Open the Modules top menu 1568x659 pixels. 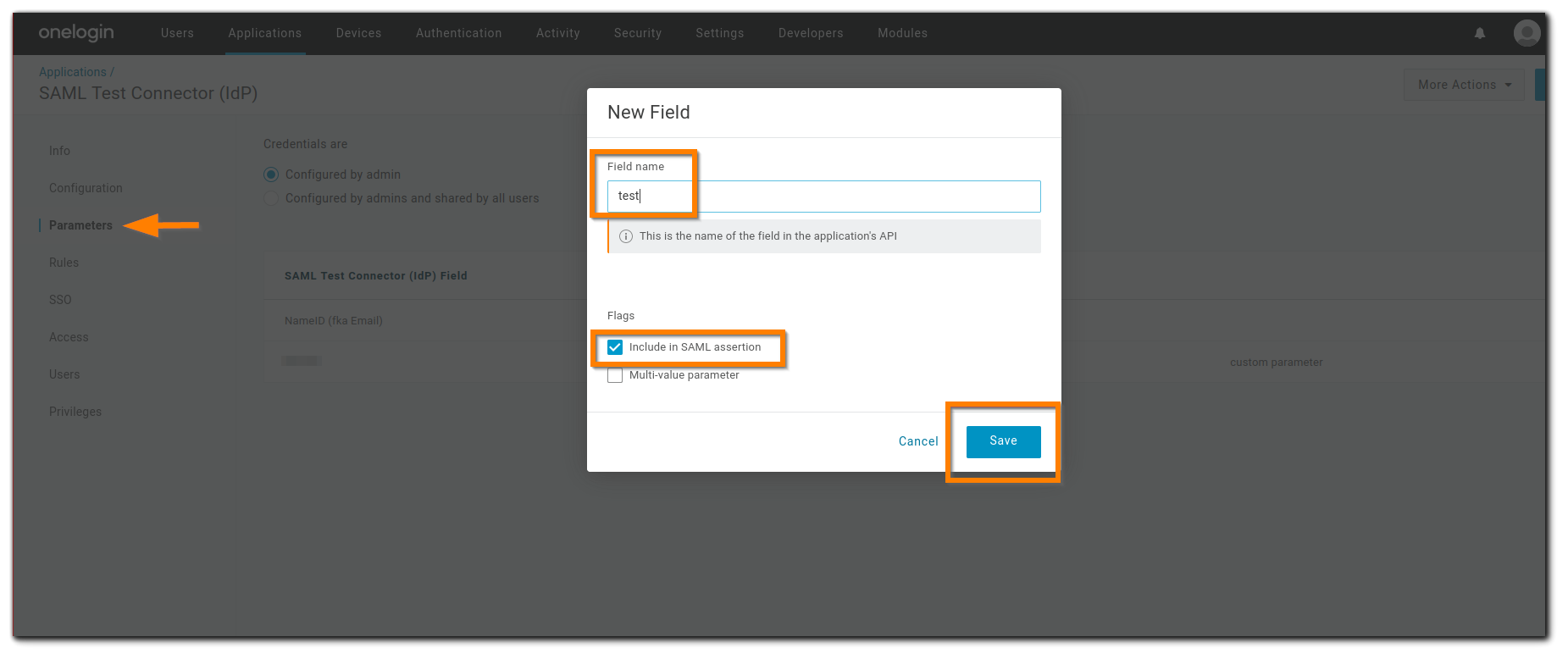pyautogui.click(x=902, y=33)
